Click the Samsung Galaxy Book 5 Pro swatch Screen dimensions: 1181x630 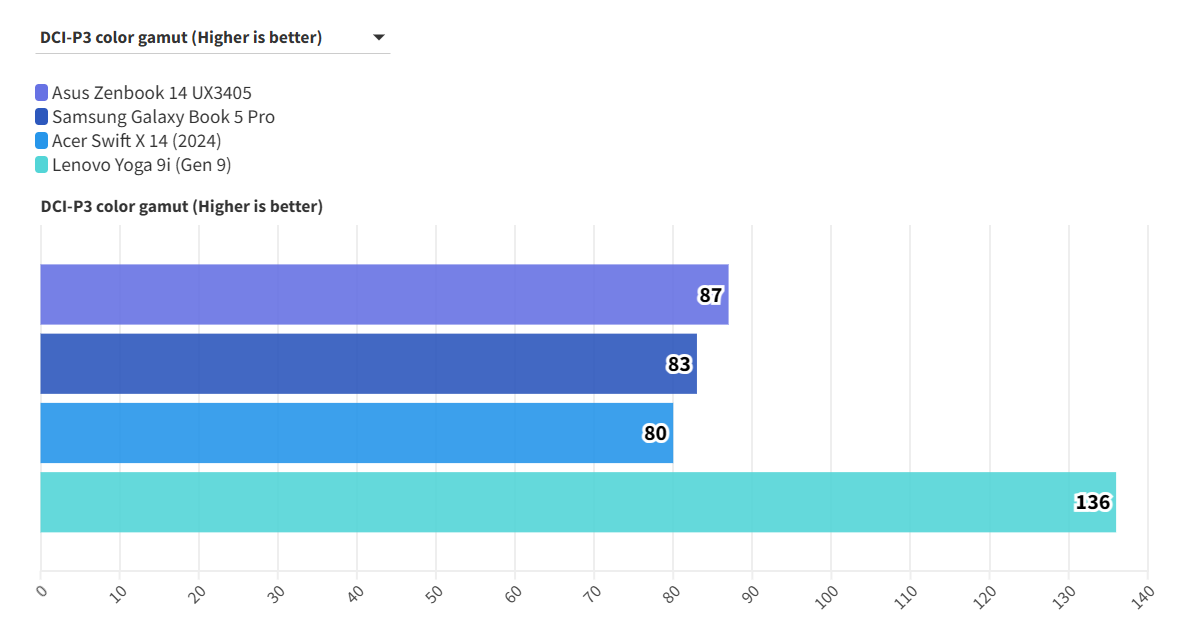pos(42,117)
